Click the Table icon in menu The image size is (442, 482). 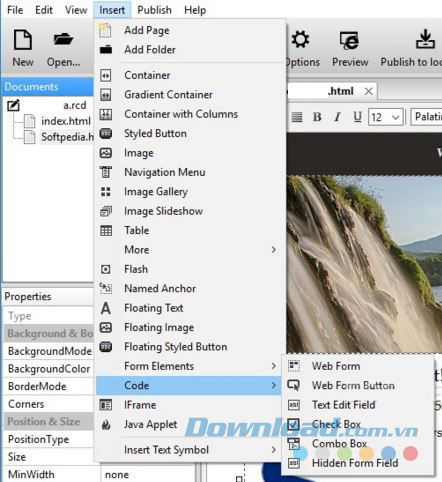click(106, 230)
